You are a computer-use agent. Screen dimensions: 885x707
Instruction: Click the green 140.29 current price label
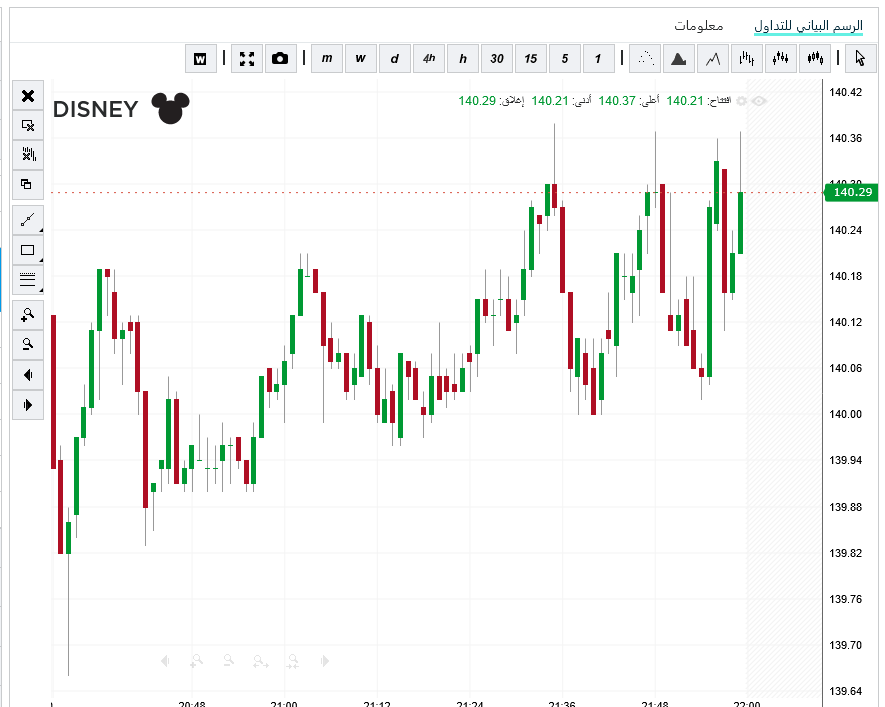852,192
